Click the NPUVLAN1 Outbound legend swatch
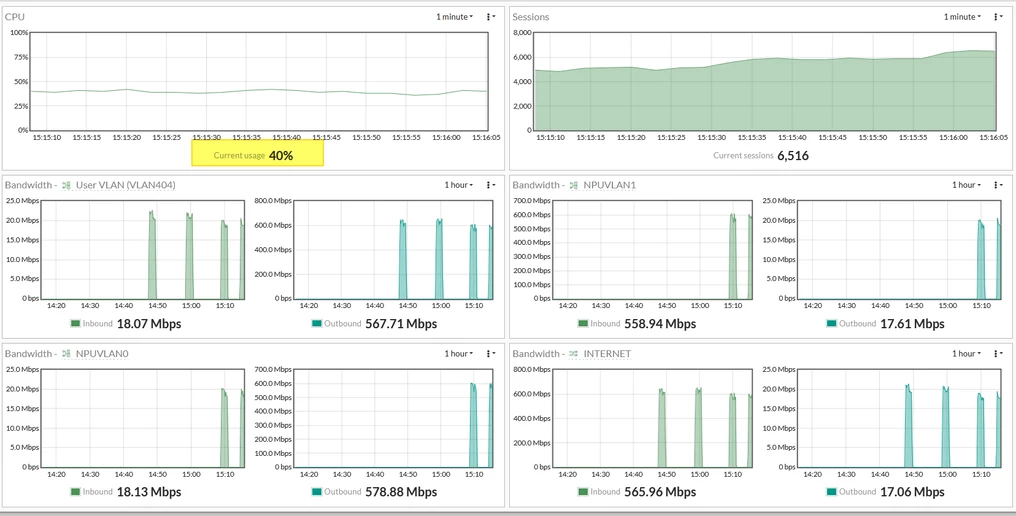This screenshot has height=516, width=1016. coord(831,323)
